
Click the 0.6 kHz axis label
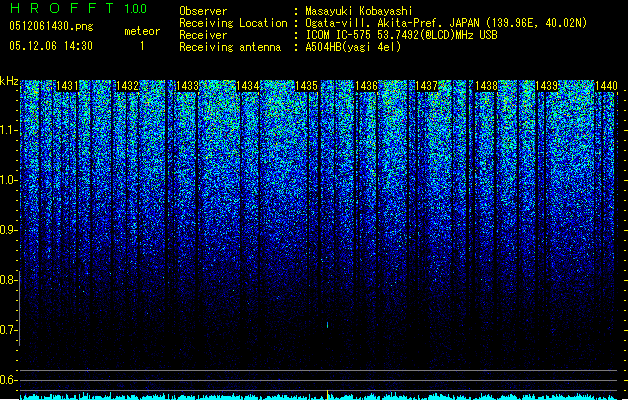click(x=8, y=380)
